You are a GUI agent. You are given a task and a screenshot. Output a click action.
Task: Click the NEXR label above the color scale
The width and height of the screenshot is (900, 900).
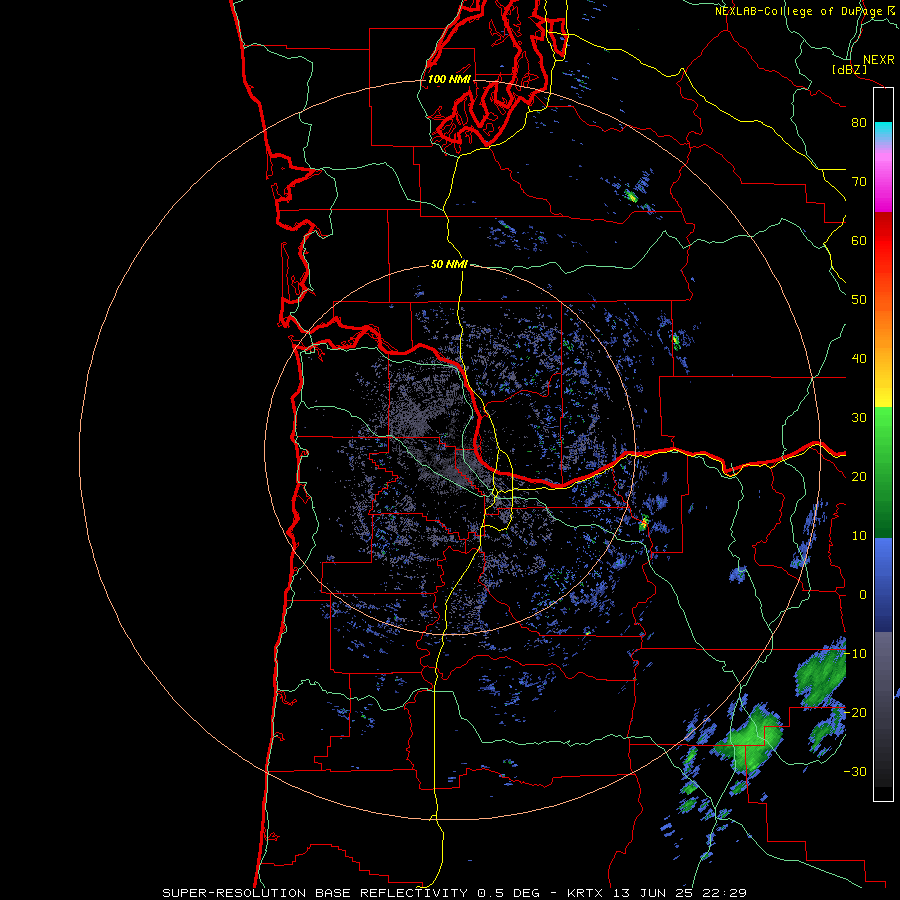click(878, 60)
